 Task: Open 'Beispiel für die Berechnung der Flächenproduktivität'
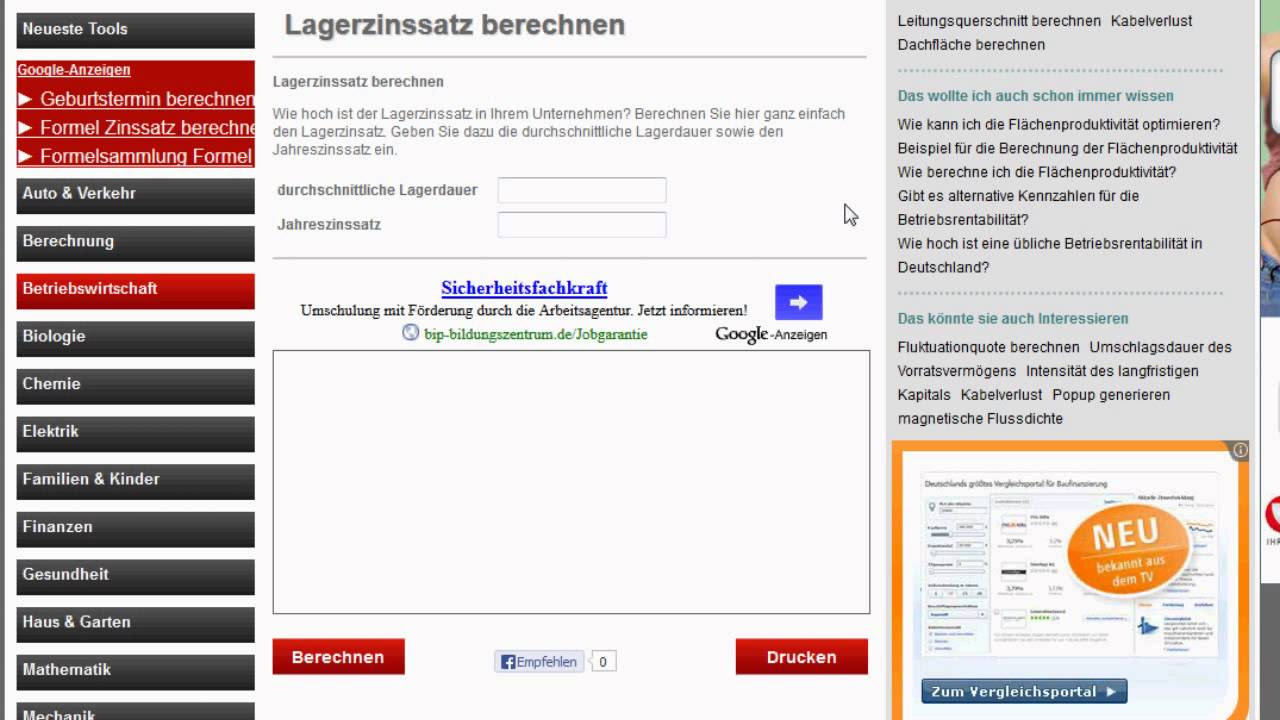(1067, 148)
